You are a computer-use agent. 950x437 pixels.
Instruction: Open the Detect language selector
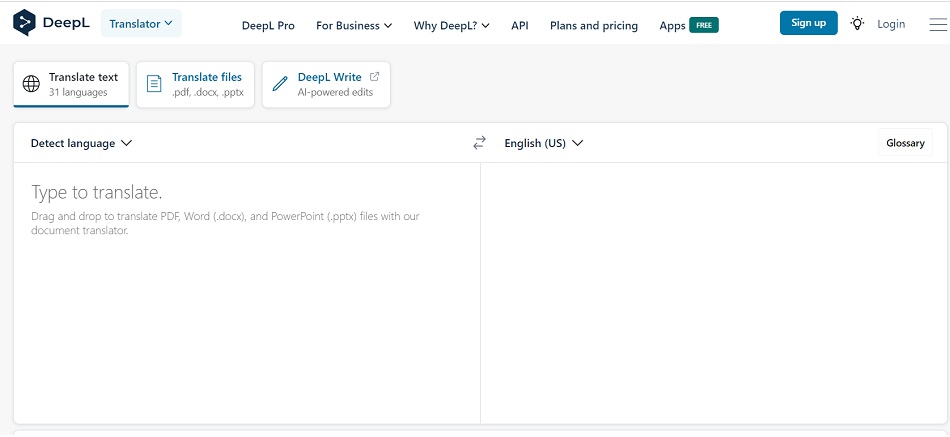tap(81, 144)
